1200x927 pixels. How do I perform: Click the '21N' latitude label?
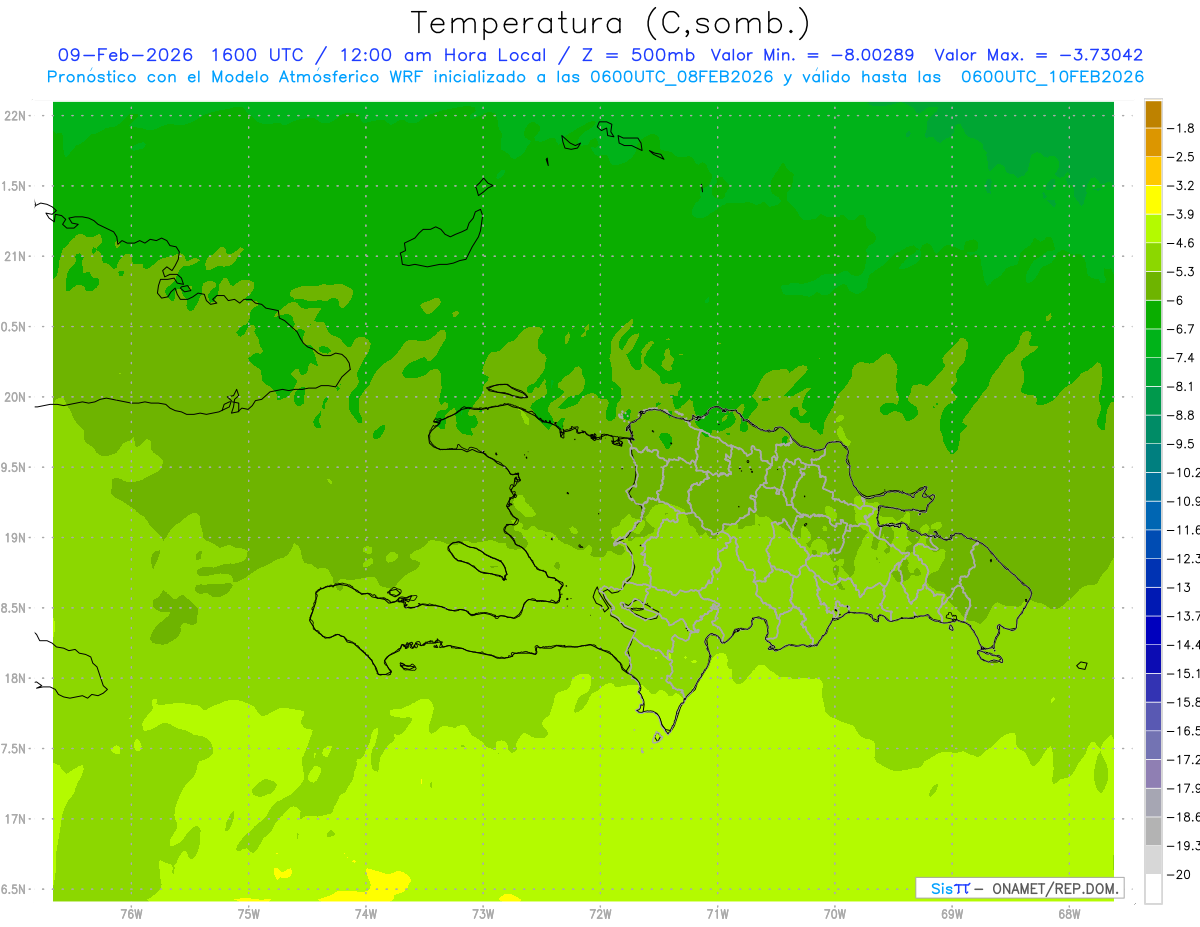click(15, 257)
